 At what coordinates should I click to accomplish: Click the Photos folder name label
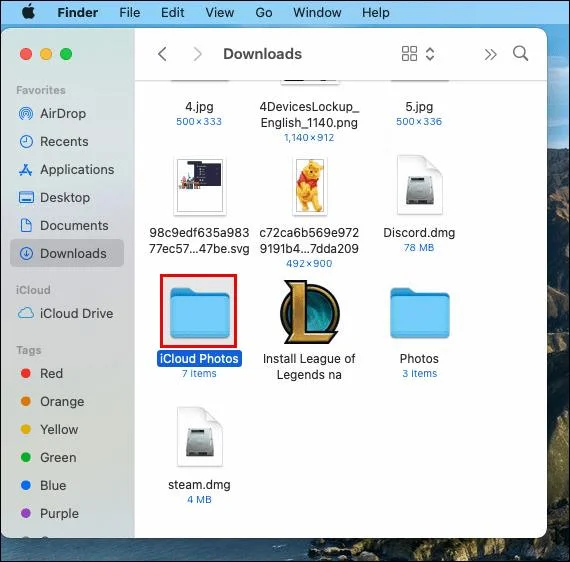click(419, 359)
